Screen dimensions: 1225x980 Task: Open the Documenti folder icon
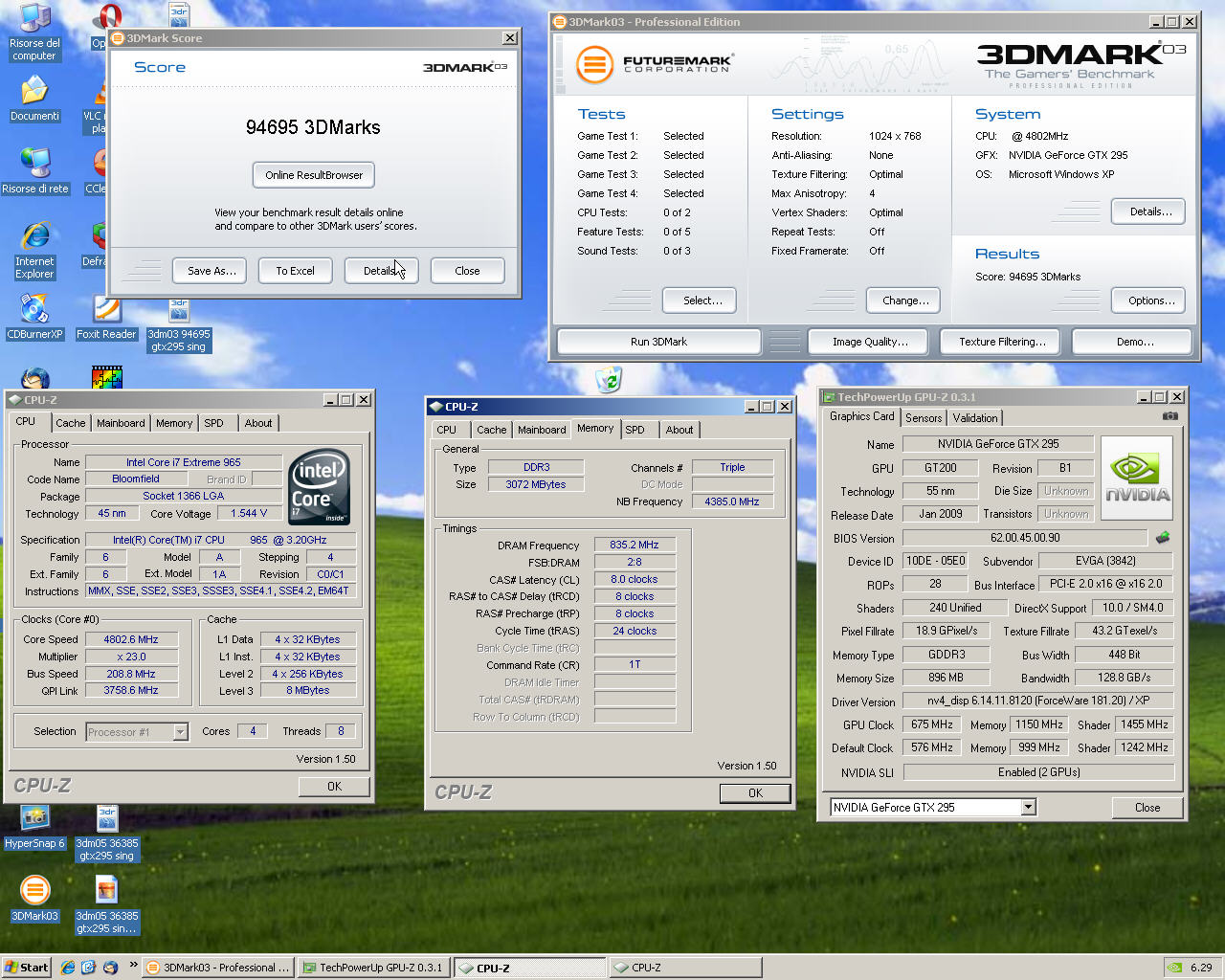click(x=34, y=99)
